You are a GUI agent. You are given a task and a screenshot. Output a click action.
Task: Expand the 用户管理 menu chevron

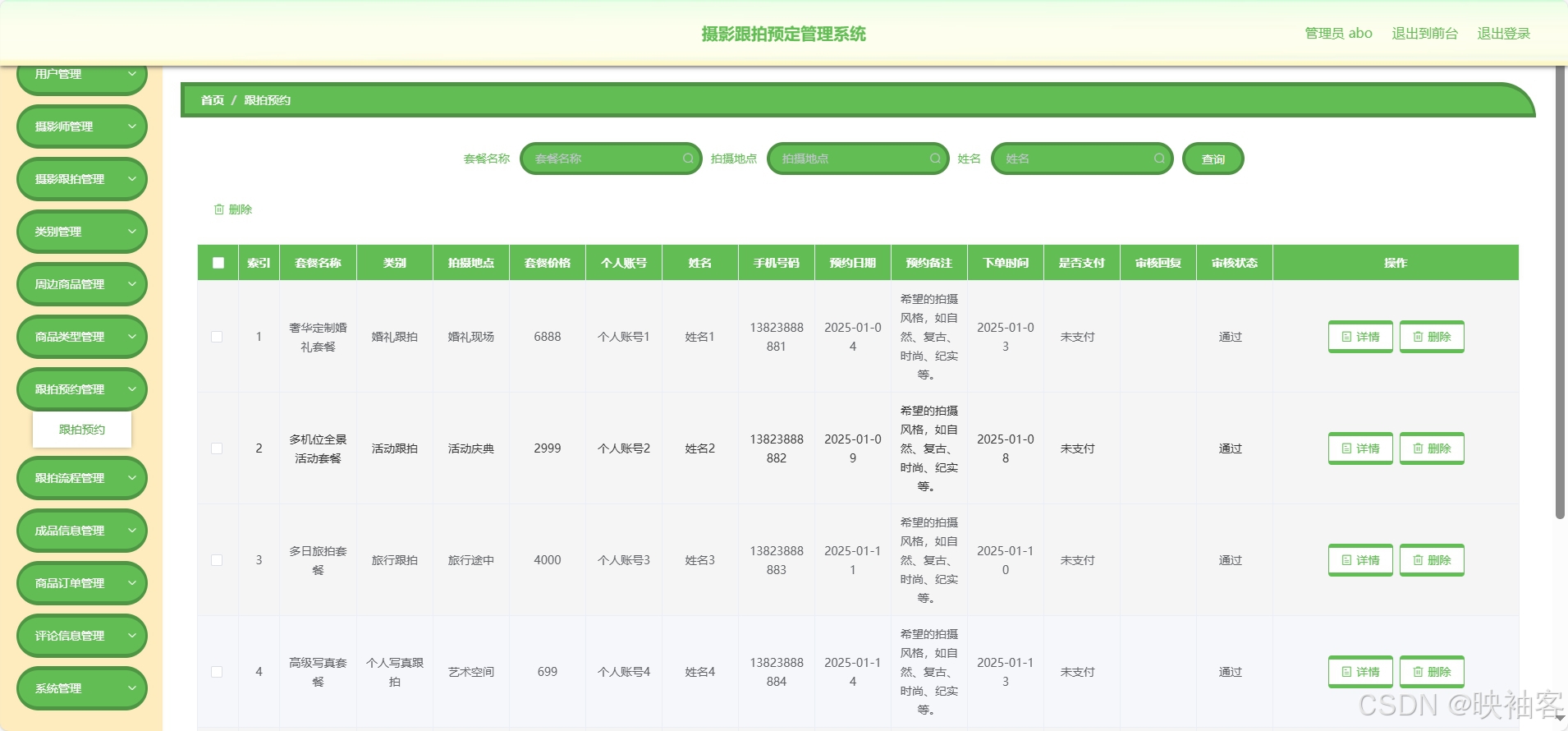[x=132, y=74]
